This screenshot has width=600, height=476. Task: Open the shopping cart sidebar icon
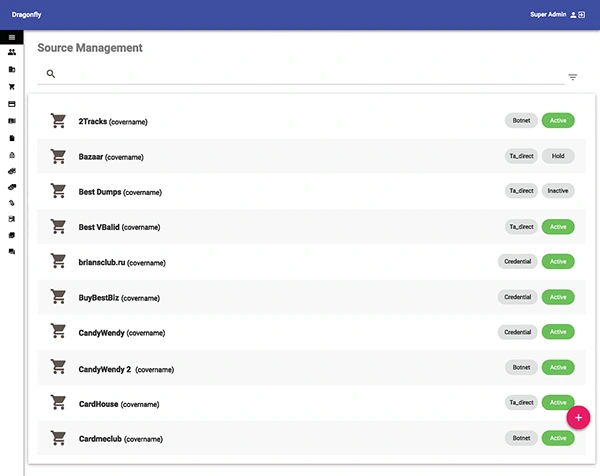[x=12, y=86]
